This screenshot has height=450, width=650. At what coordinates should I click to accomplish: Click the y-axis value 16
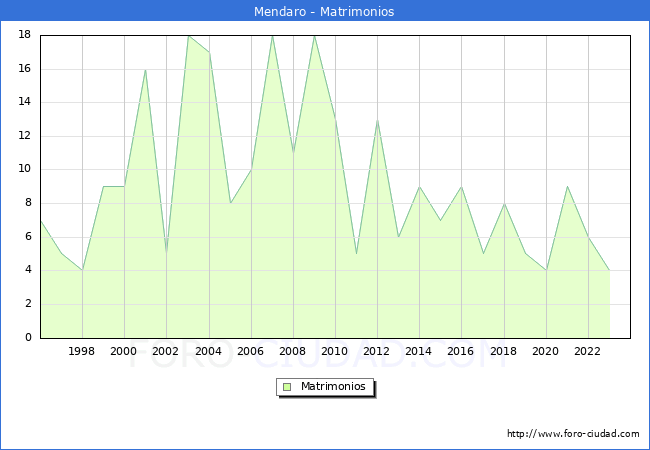tap(25, 68)
